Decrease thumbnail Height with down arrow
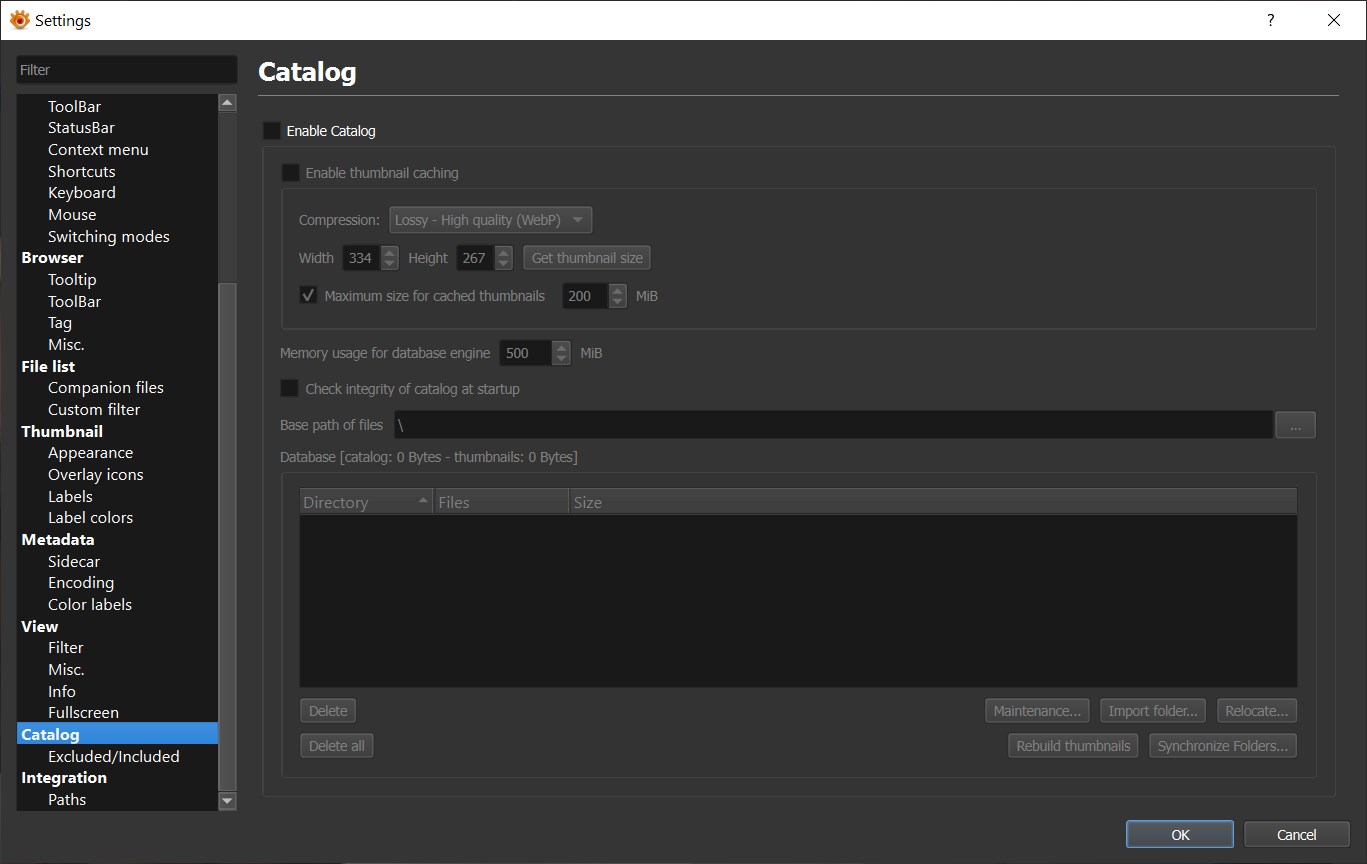Viewport: 1367px width, 864px height. [x=503, y=264]
